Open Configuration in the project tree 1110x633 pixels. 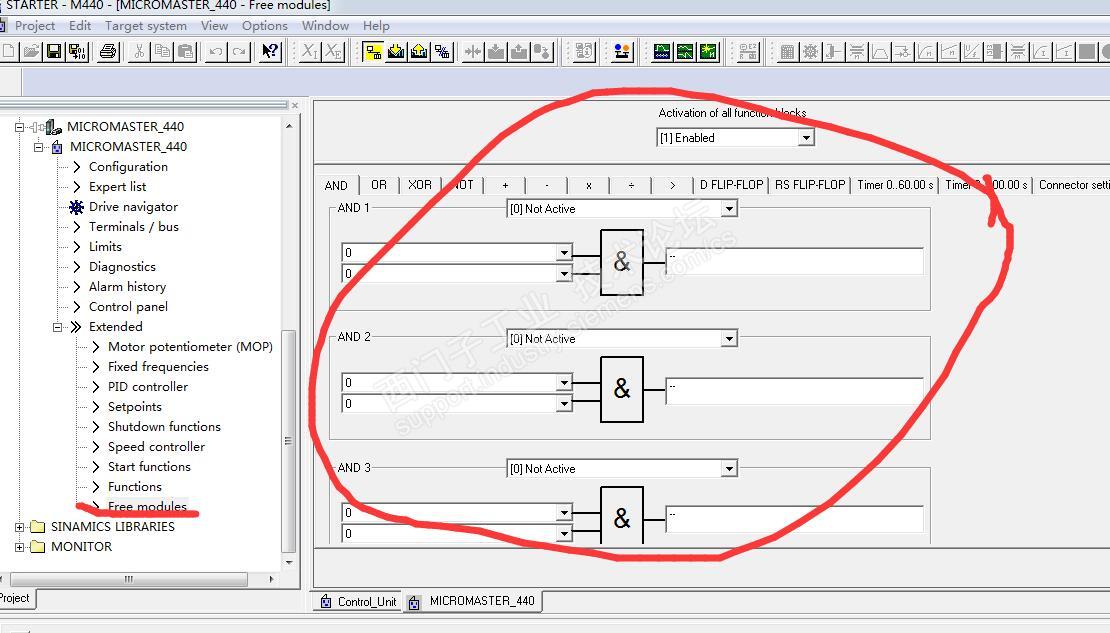(128, 167)
